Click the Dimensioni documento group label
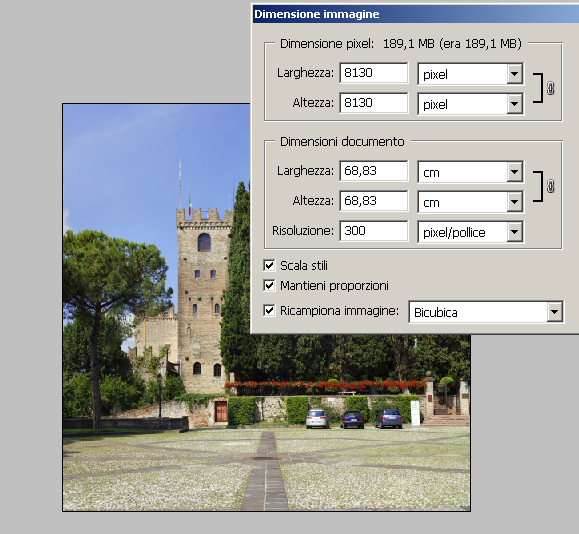 (x=342, y=142)
